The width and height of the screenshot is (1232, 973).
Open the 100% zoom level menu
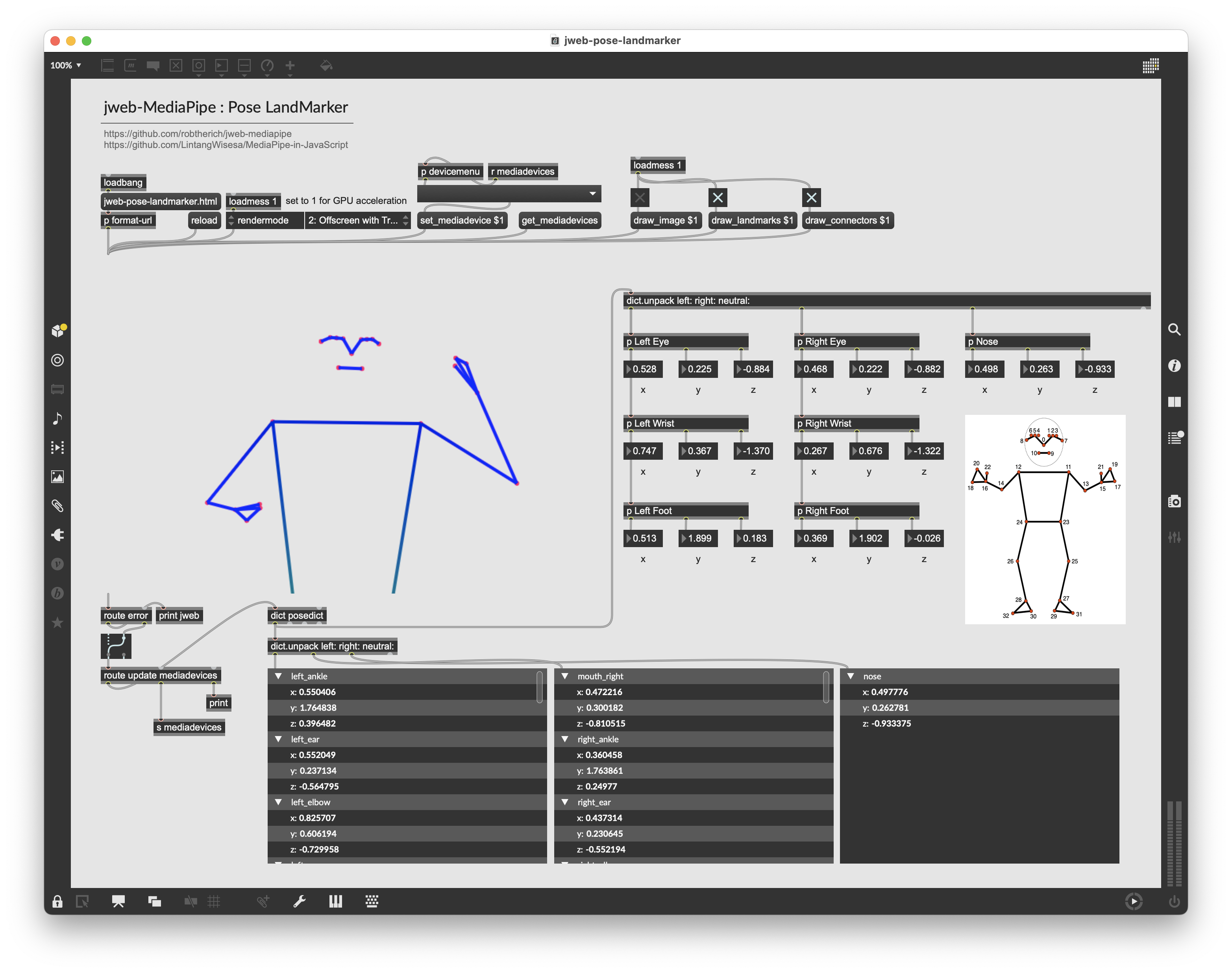point(65,65)
